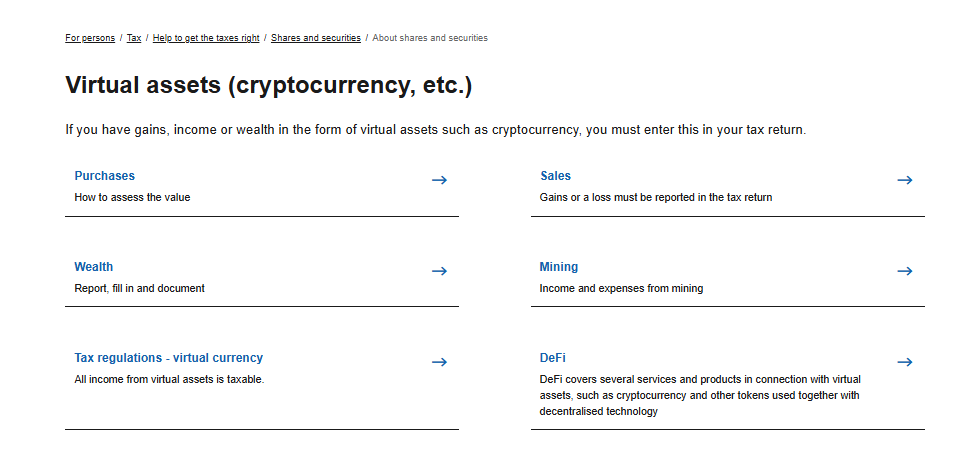Click the 'How to assess the value' description
973x459 pixels.
tap(132, 198)
